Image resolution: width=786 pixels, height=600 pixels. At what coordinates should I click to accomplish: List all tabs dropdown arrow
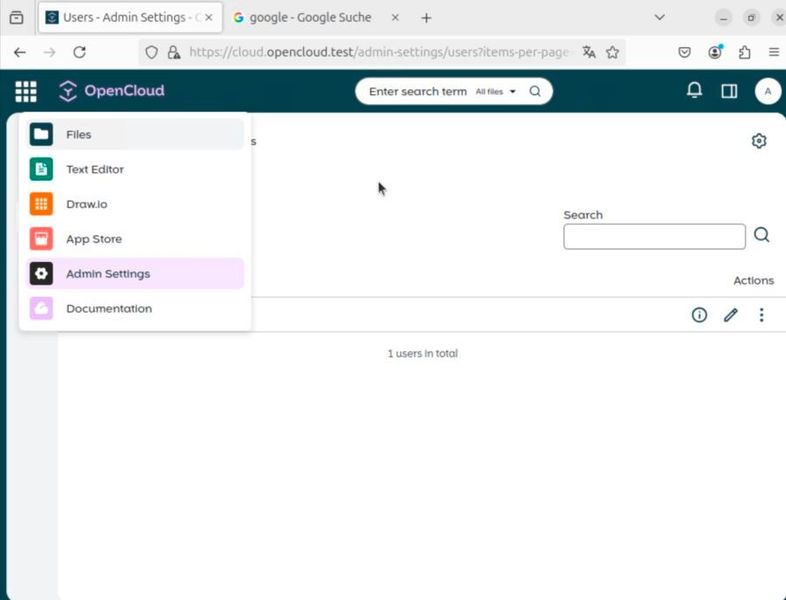point(660,18)
